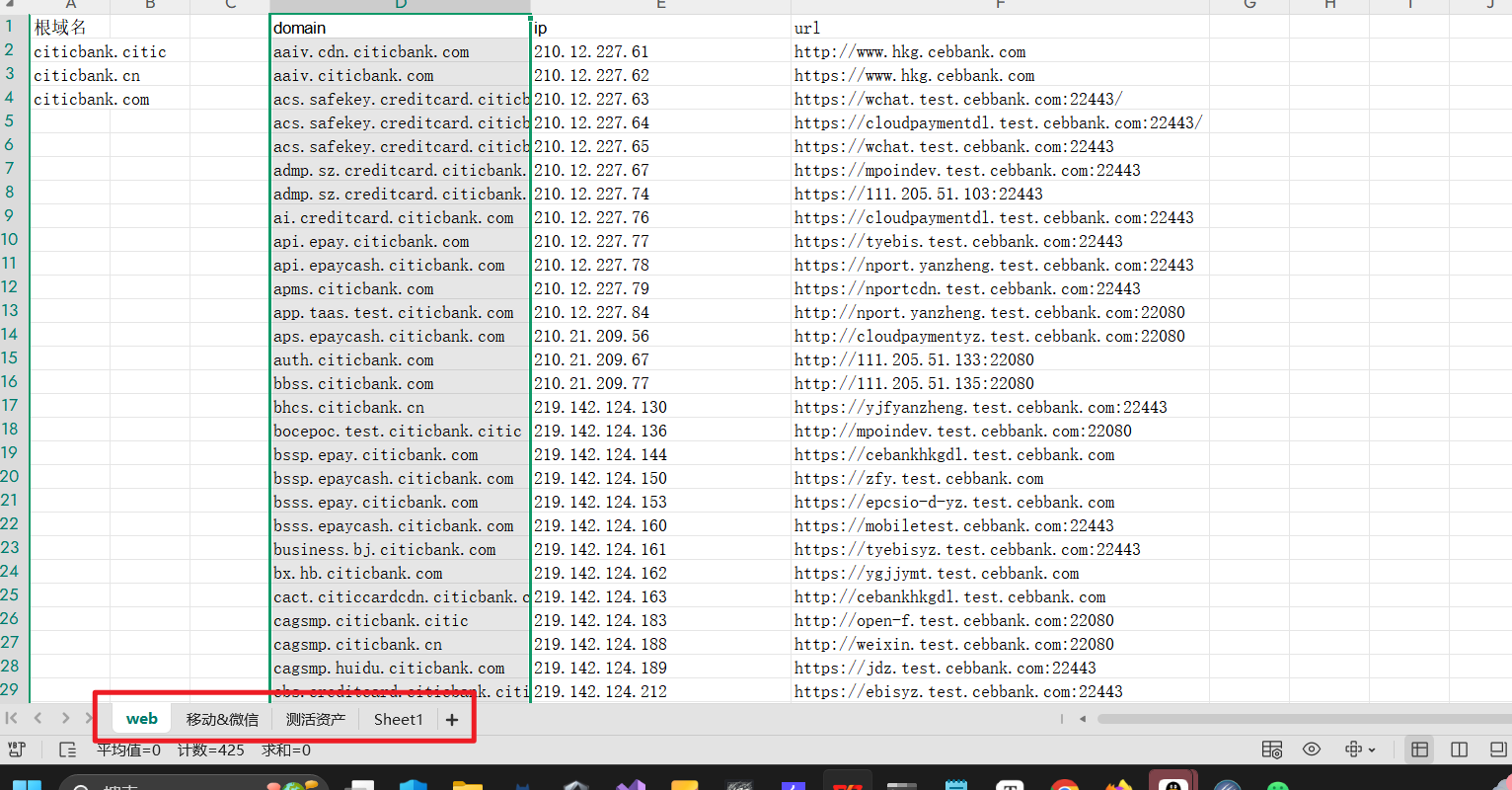Click the 求和=0 status entry
Viewport: 1512px width, 790px height.
tap(286, 750)
